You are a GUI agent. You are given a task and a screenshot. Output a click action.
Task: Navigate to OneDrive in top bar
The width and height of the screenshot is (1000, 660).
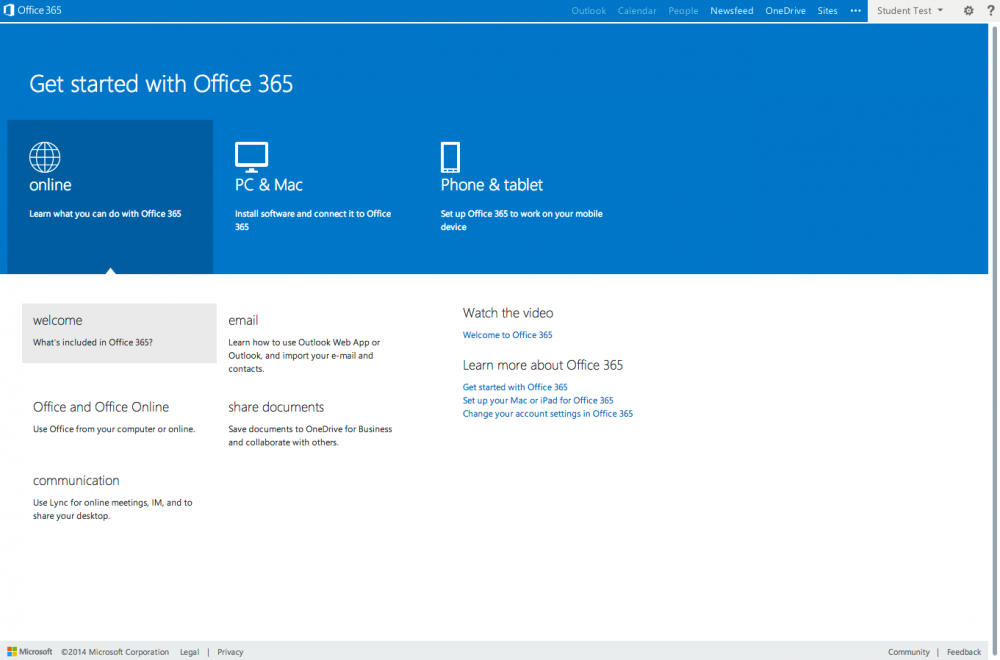point(785,11)
